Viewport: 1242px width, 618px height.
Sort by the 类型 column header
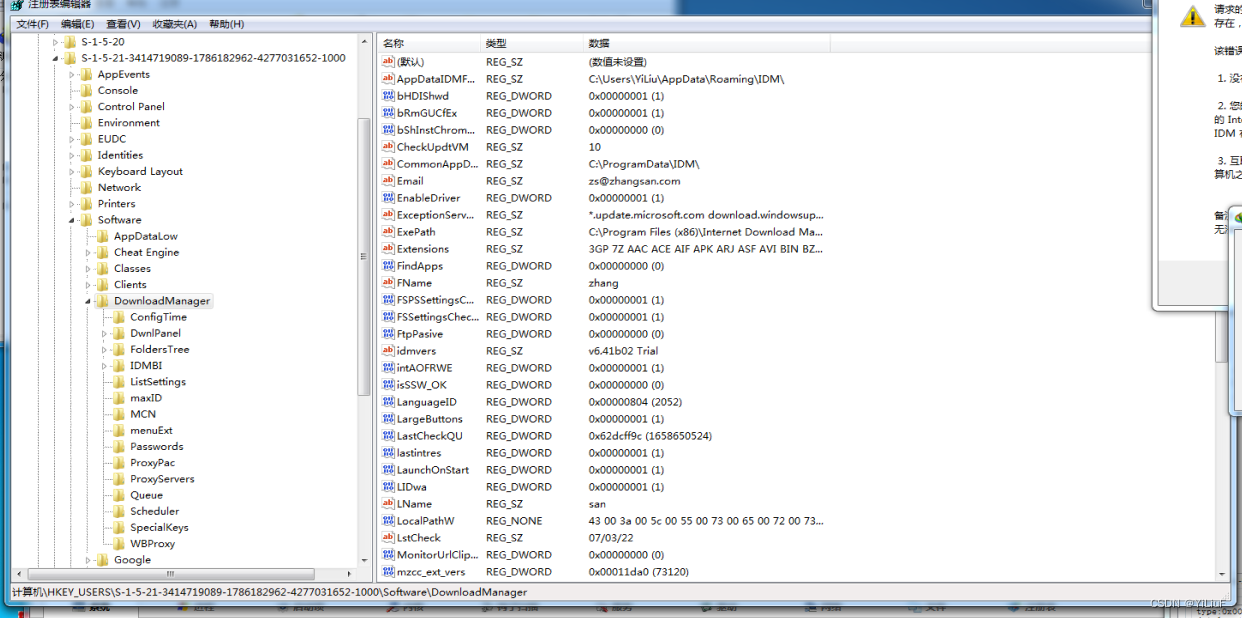(x=532, y=43)
